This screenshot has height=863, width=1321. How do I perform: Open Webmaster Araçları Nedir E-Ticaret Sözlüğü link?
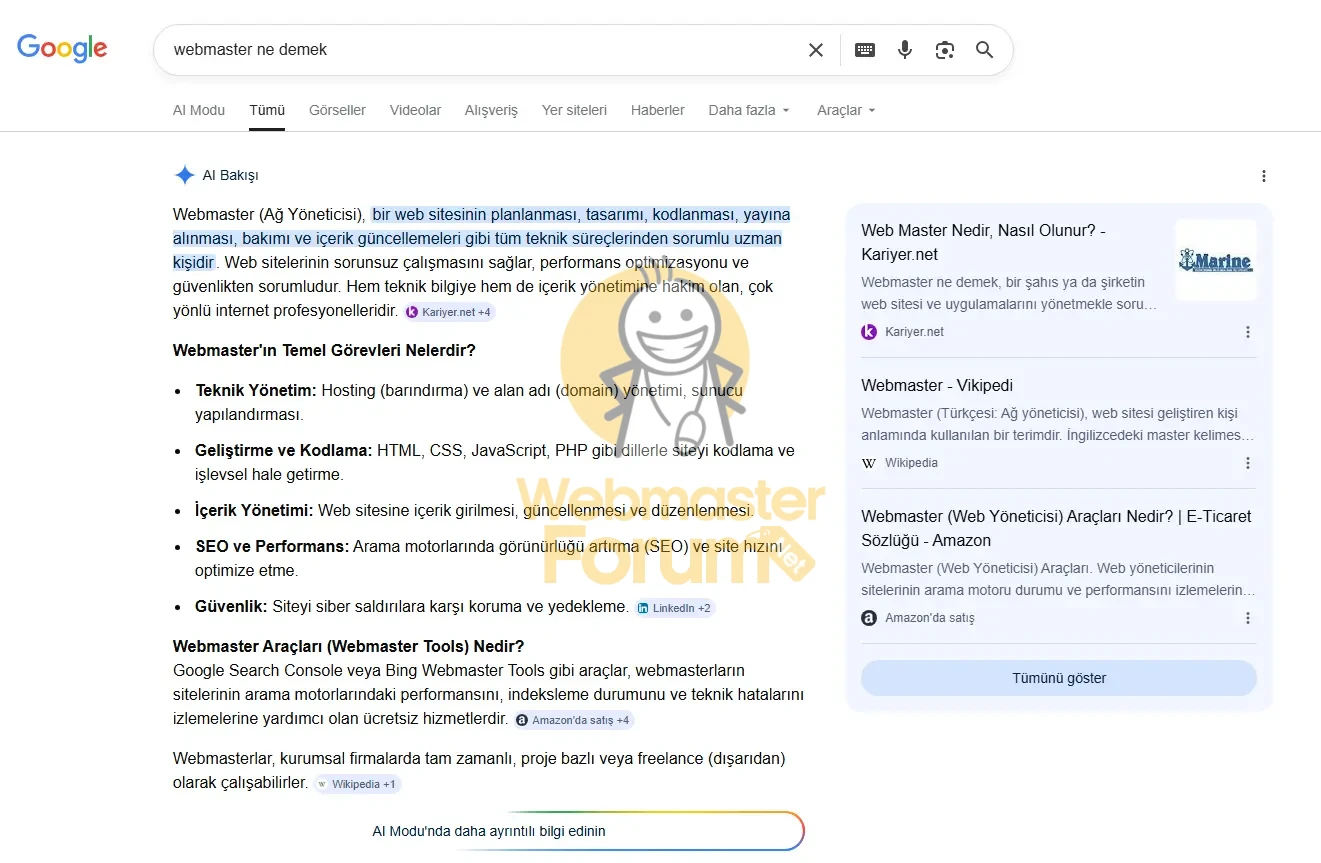1056,528
